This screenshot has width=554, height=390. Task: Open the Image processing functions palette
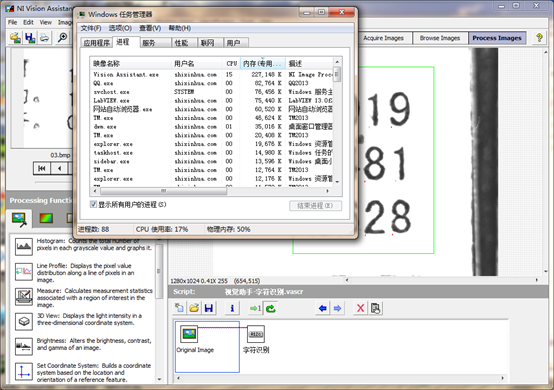click(x=19, y=219)
